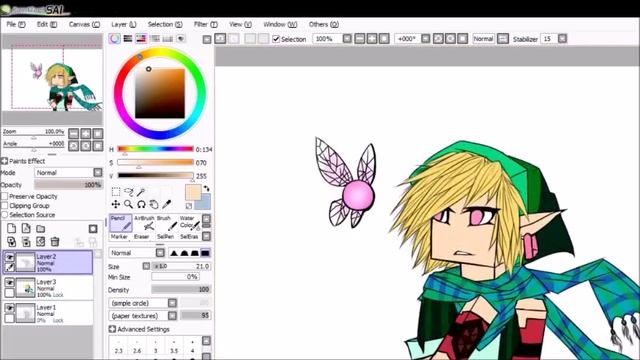The height and width of the screenshot is (360, 640).
Task: Select the Magic Wand tool
Action: 141,191
